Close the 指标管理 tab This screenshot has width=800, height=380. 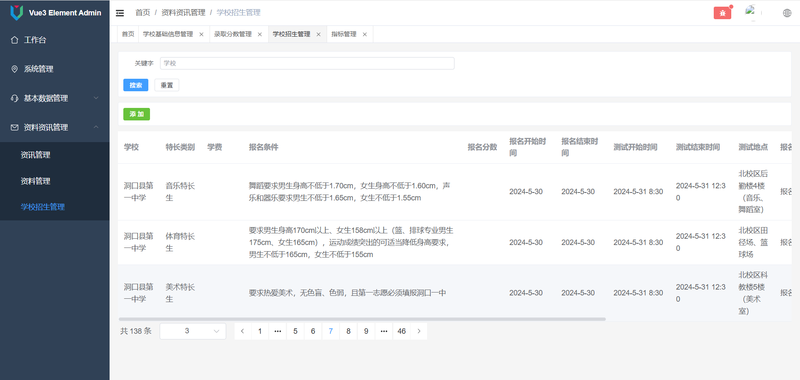pos(364,34)
